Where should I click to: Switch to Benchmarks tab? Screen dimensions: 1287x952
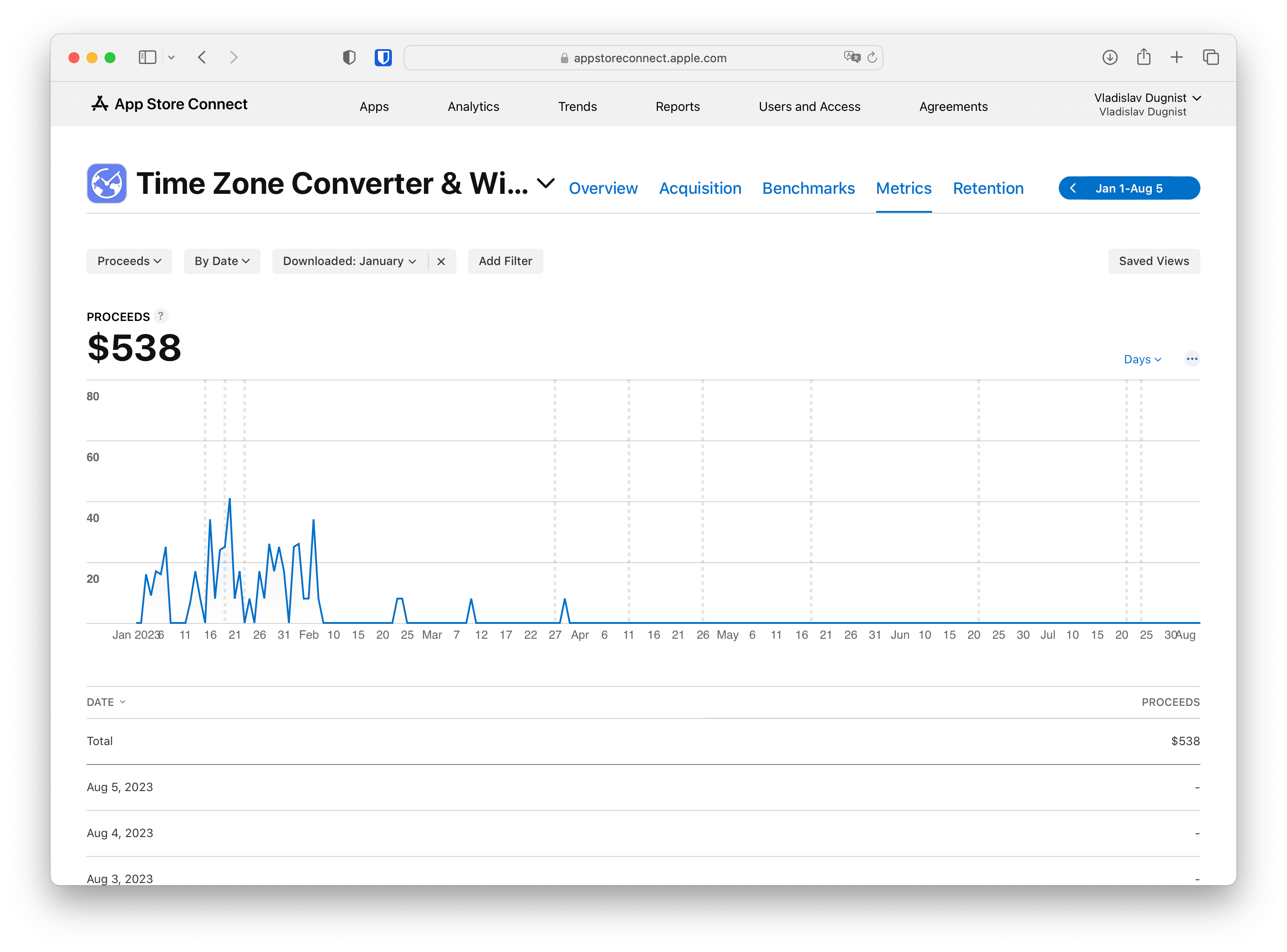tap(808, 188)
